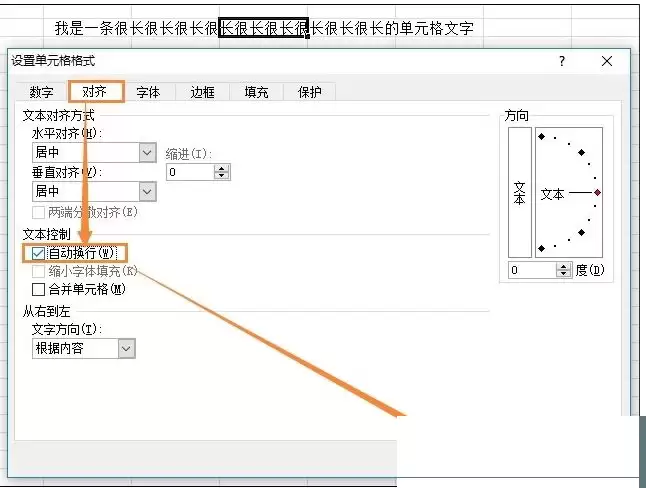Toggle the 缩小字体填充 checkbox
646x488 pixels.
click(38, 272)
